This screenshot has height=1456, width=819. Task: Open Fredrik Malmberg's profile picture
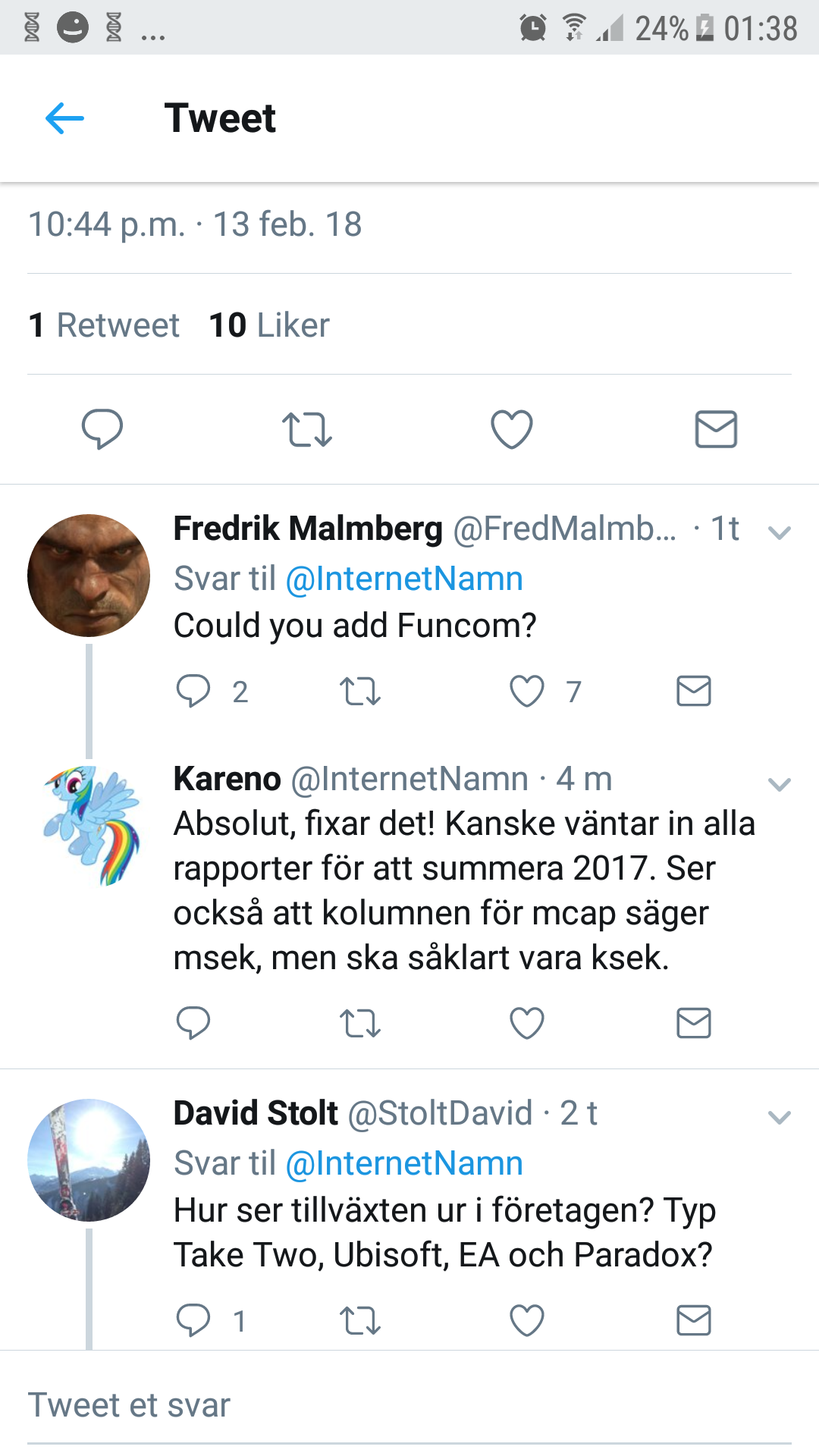(89, 576)
